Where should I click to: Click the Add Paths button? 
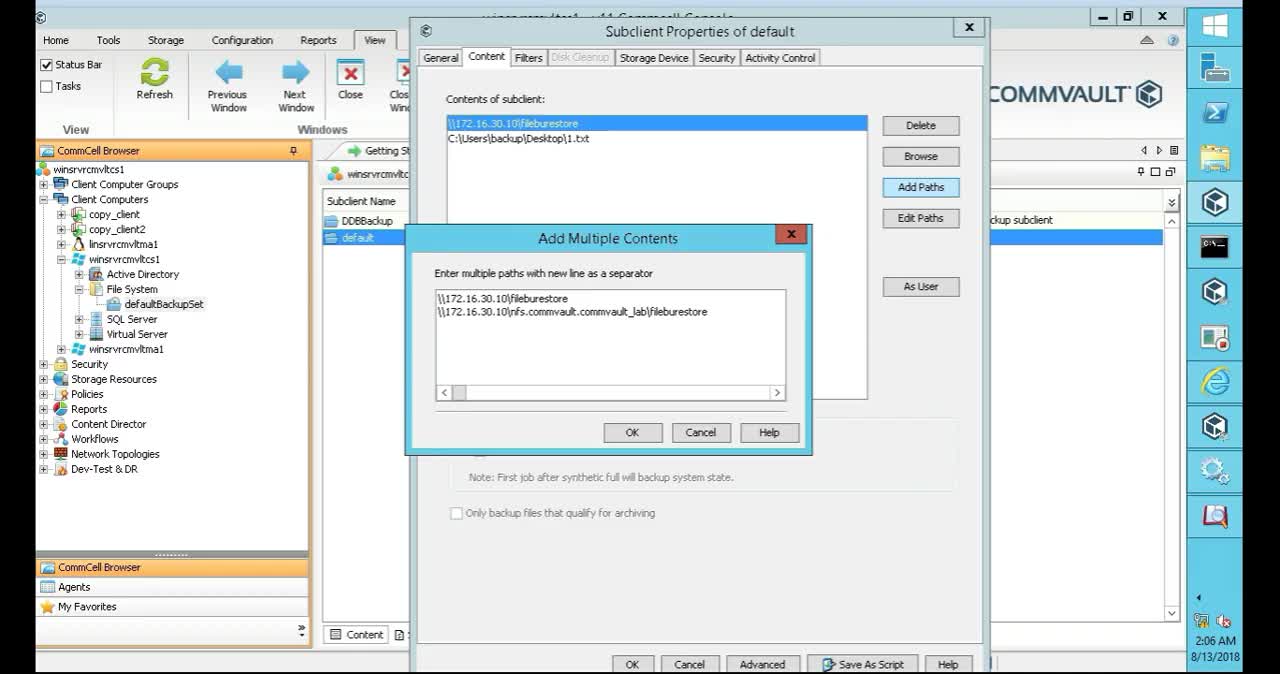coord(921,187)
